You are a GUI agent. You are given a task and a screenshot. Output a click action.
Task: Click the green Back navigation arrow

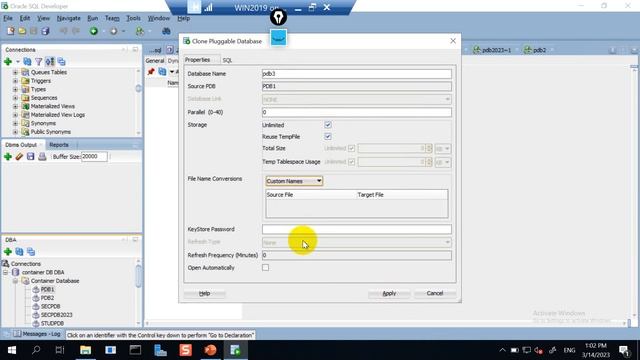point(93,31)
